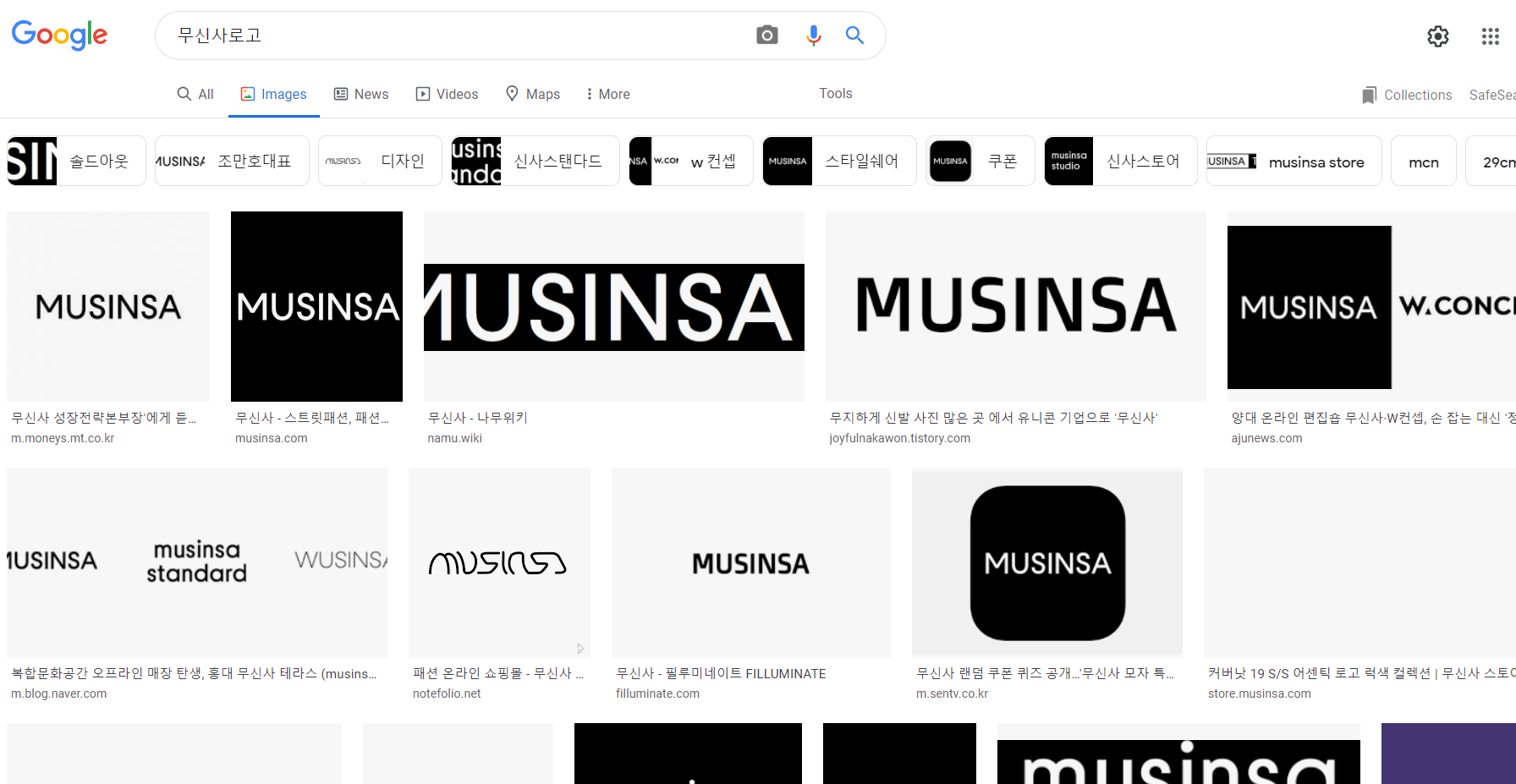
Task: Click the filluminate.com source link
Action: (x=657, y=694)
